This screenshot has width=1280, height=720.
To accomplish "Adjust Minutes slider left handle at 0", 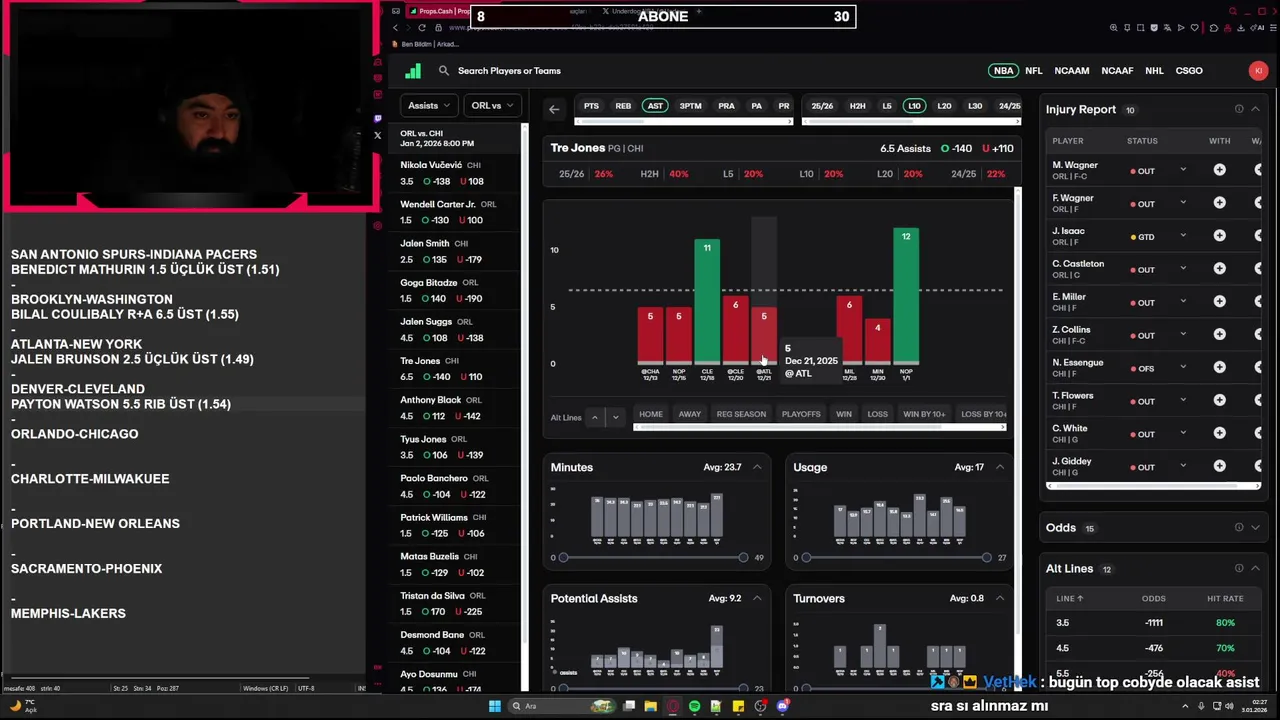I will (564, 557).
